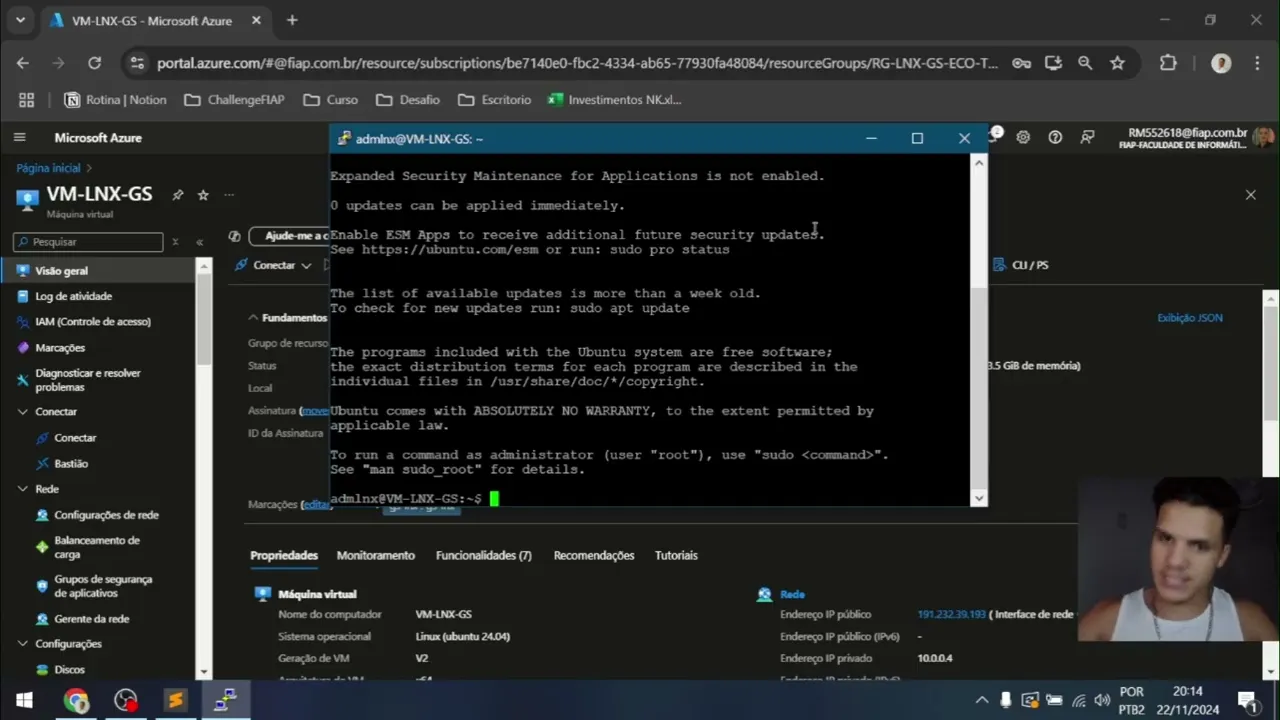The height and width of the screenshot is (720, 1280).
Task: Collapse the Rede sidebar group
Action: tap(23, 489)
